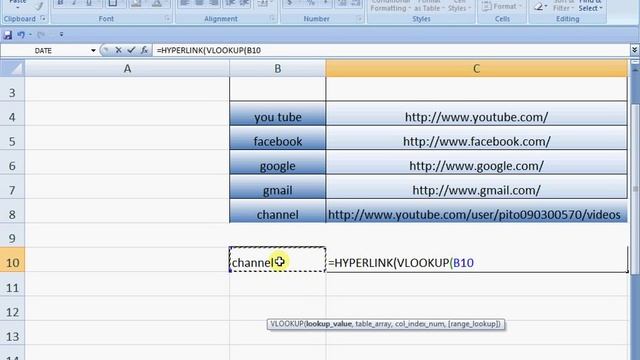The height and width of the screenshot is (360, 640).
Task: Click cell with http://www.google.com/
Action: (x=477, y=162)
